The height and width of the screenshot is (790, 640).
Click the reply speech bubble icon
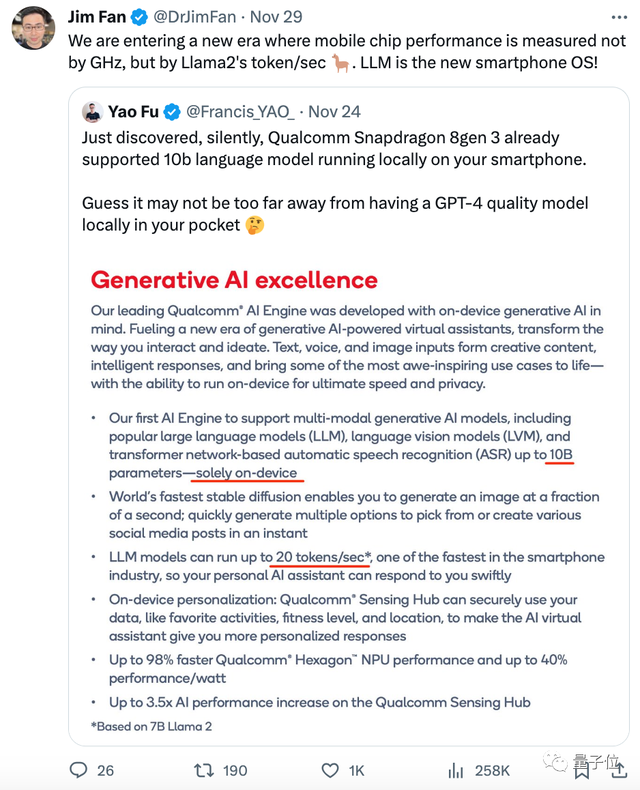(x=79, y=770)
